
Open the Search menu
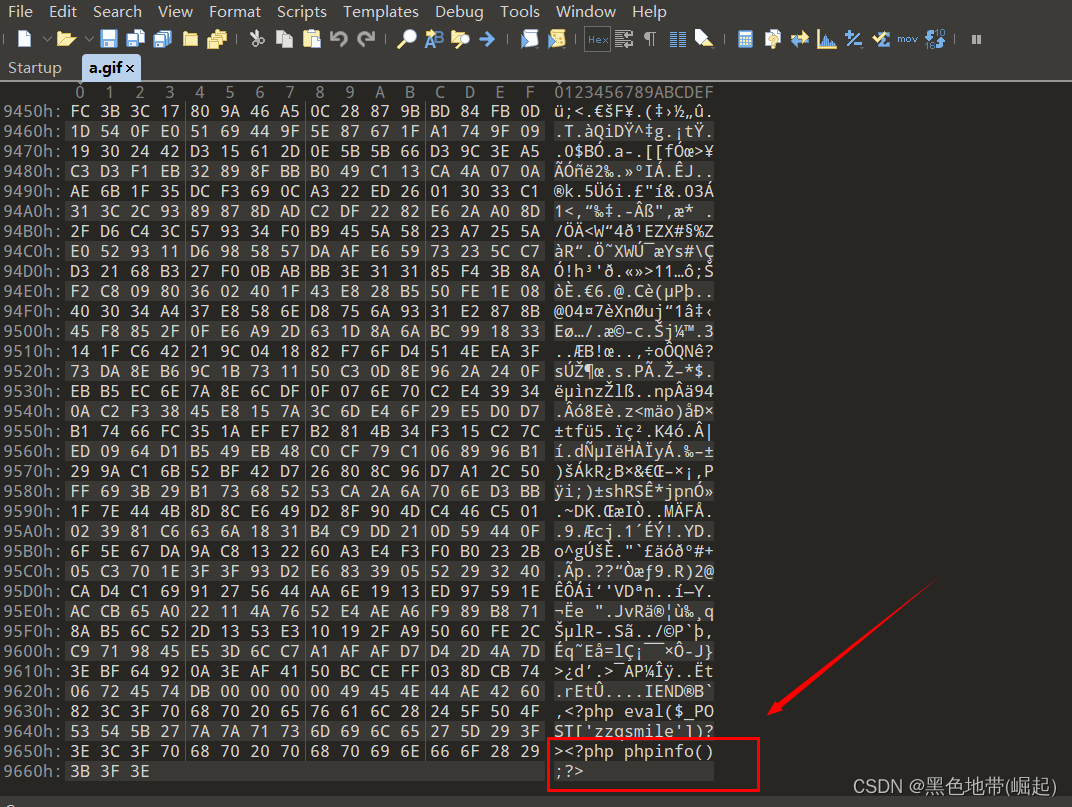coord(117,12)
